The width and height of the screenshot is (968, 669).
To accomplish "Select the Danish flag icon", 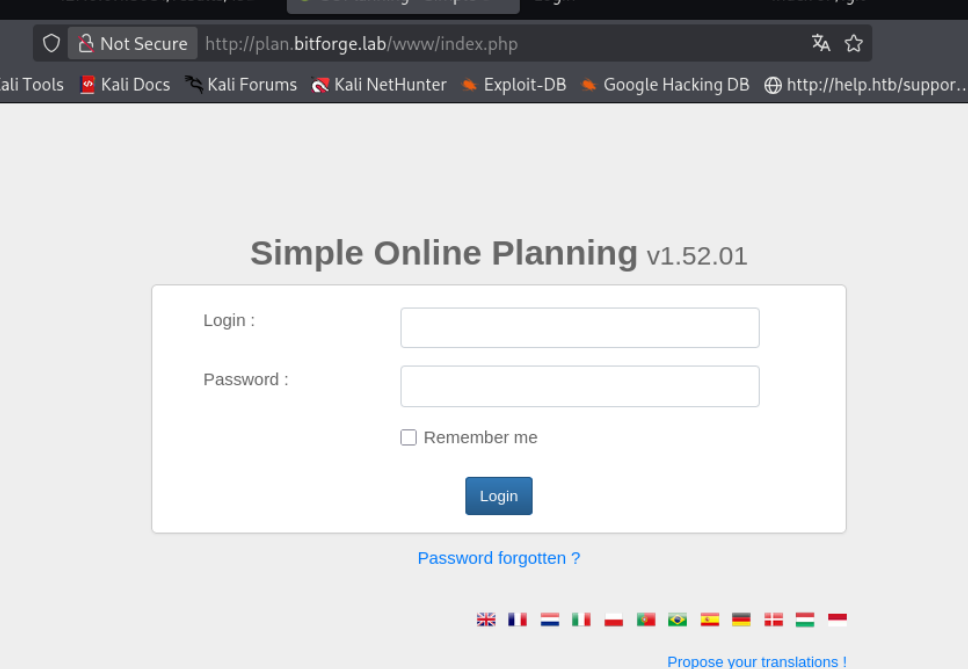I will [x=773, y=619].
